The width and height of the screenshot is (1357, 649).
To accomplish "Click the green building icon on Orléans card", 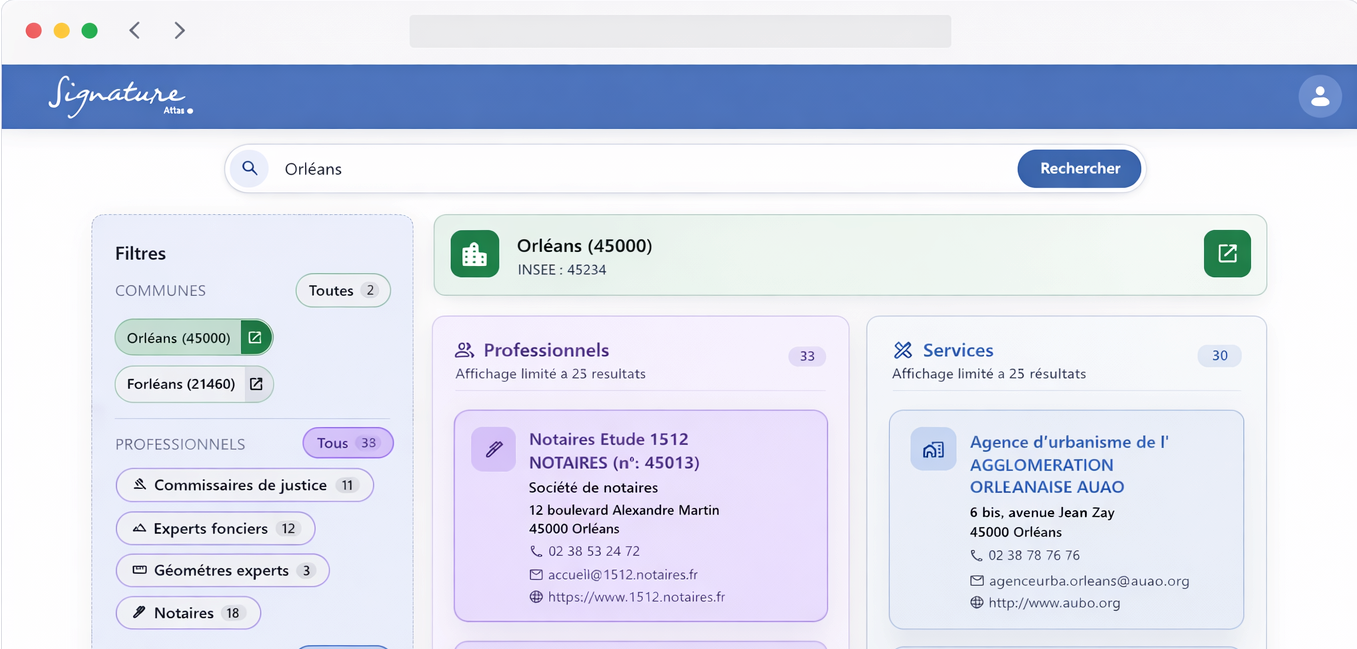I will [474, 254].
